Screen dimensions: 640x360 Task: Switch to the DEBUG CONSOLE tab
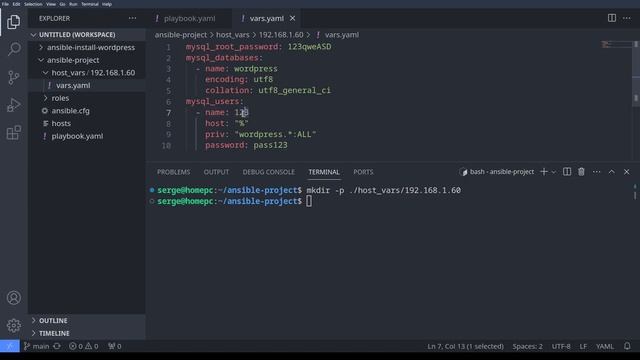point(269,172)
